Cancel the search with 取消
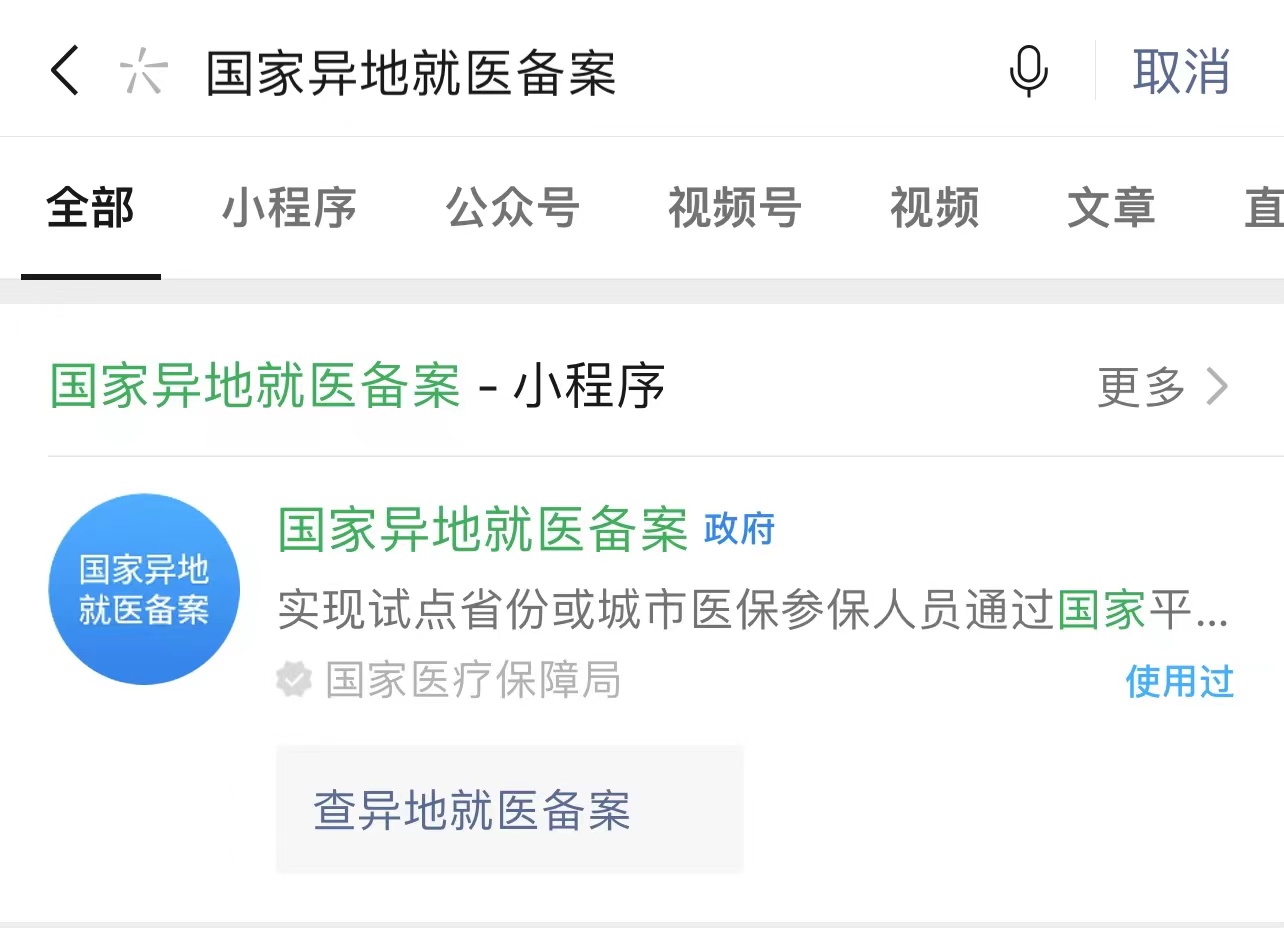 pos(1181,72)
